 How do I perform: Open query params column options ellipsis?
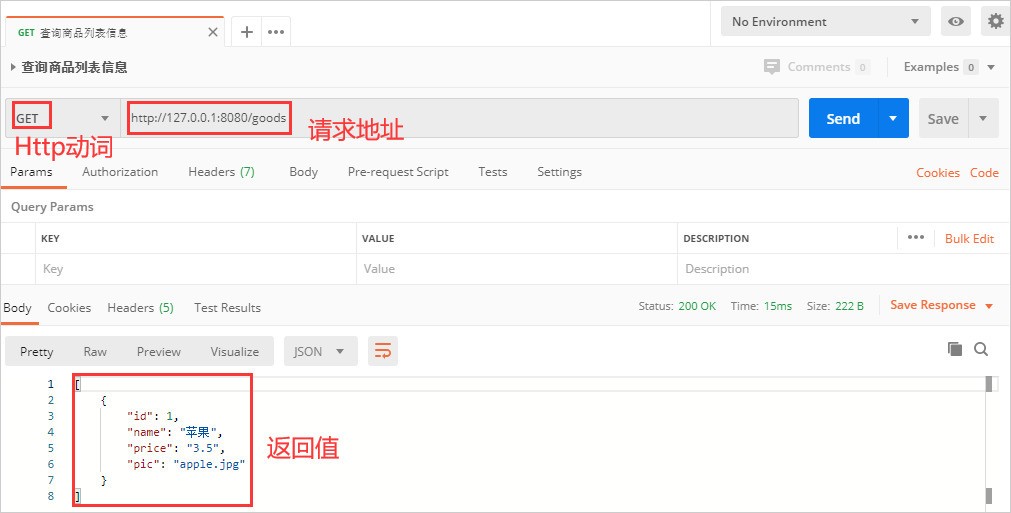(x=916, y=238)
